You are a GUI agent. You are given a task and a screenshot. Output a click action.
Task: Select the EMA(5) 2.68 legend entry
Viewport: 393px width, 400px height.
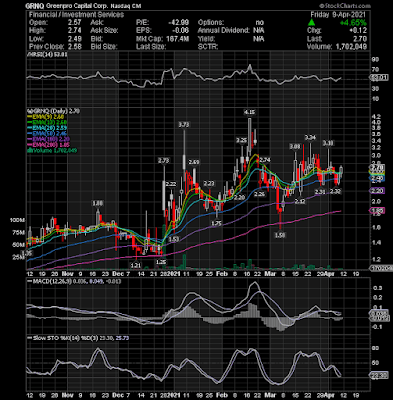pyautogui.click(x=46, y=117)
